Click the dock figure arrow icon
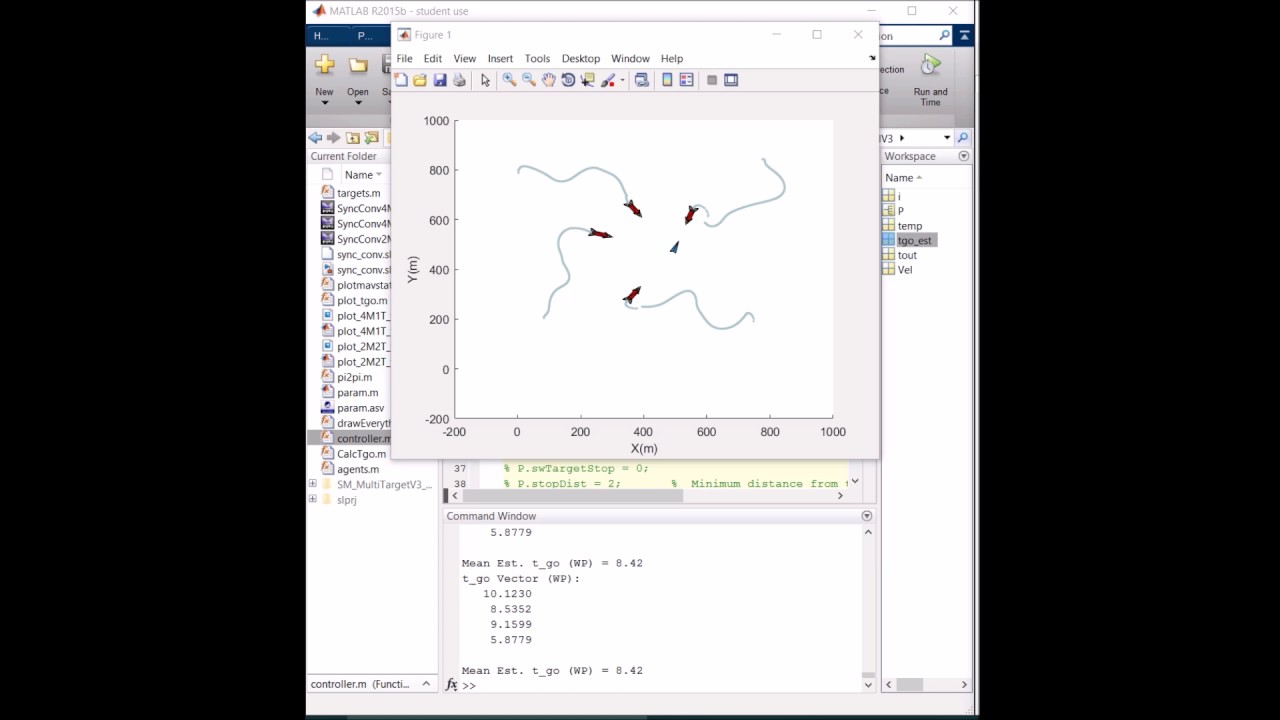The height and width of the screenshot is (720, 1280). (x=871, y=58)
